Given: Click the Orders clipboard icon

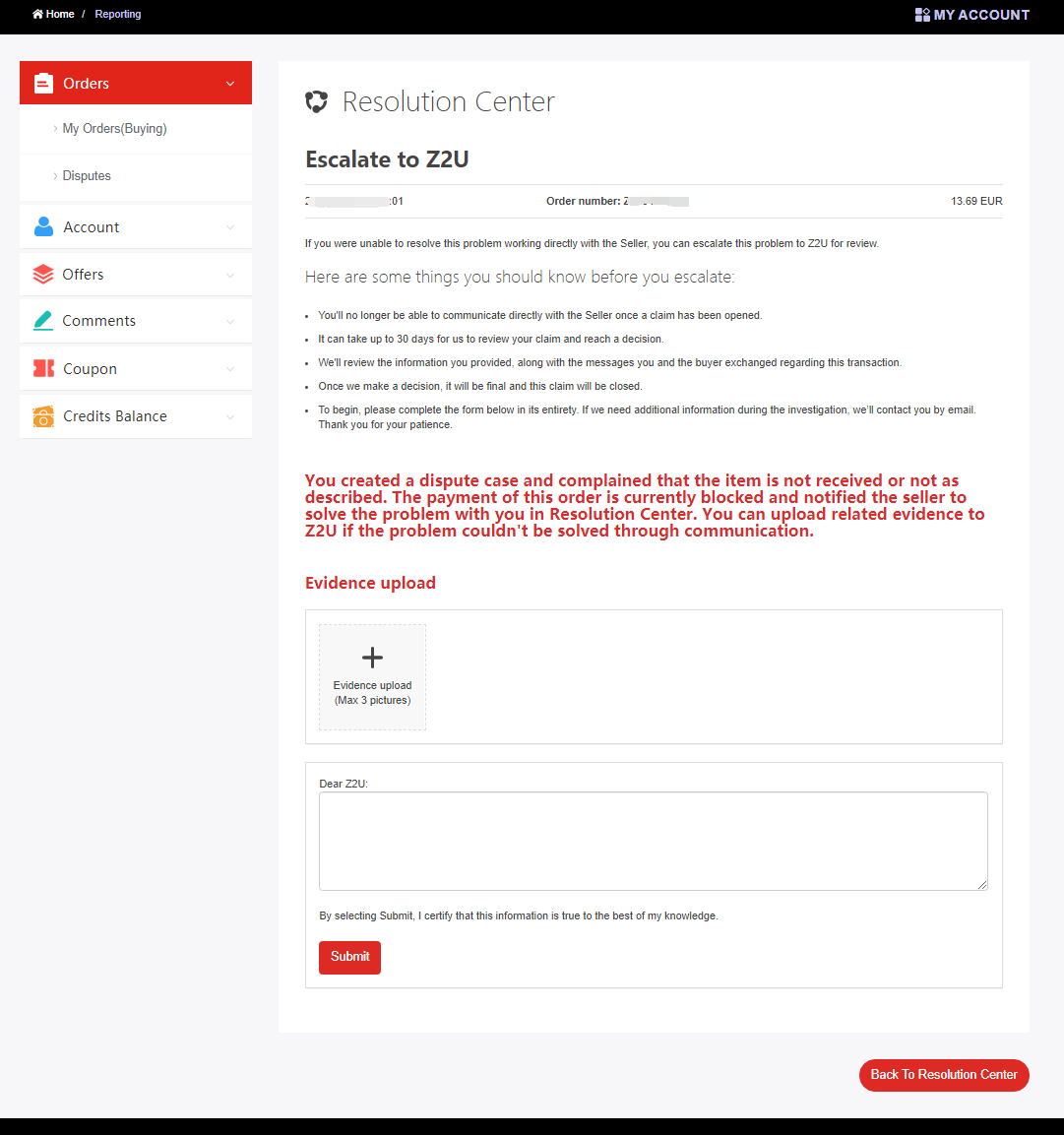Looking at the screenshot, I should 43,84.
